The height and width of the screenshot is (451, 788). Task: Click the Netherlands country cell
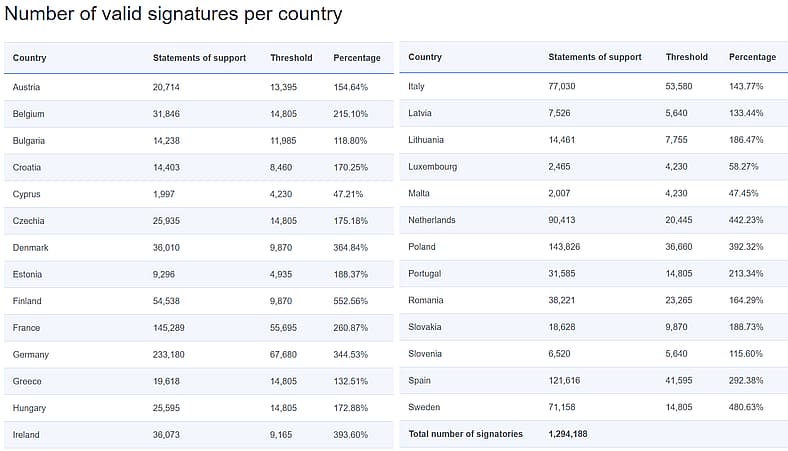432,220
